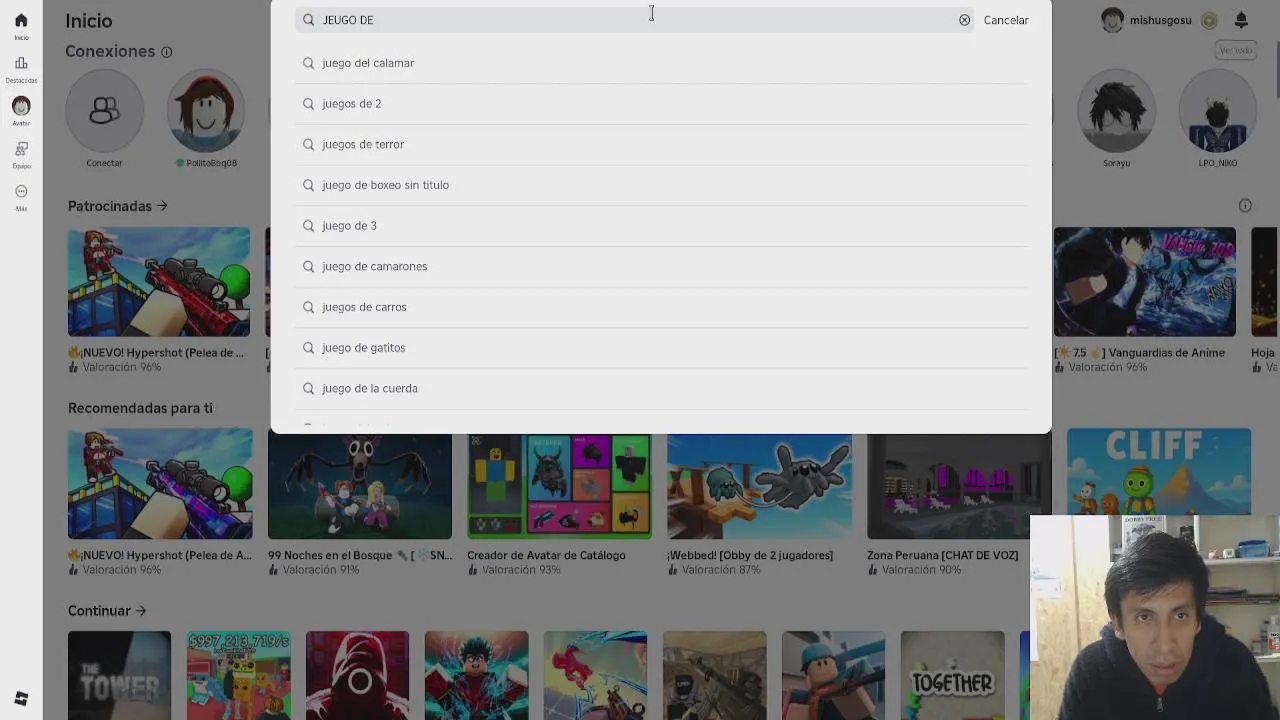
Task: Click title Zona Peruana [CHAT DE VOZ]
Action: coord(942,555)
